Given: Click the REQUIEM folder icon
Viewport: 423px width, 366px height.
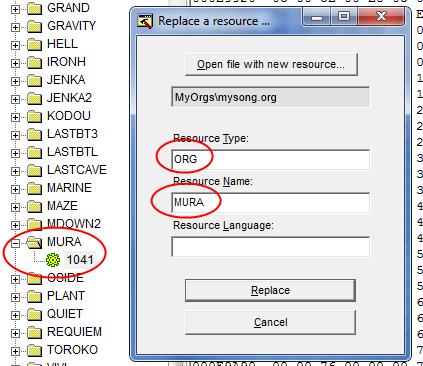Looking at the screenshot, I should 34,333.
